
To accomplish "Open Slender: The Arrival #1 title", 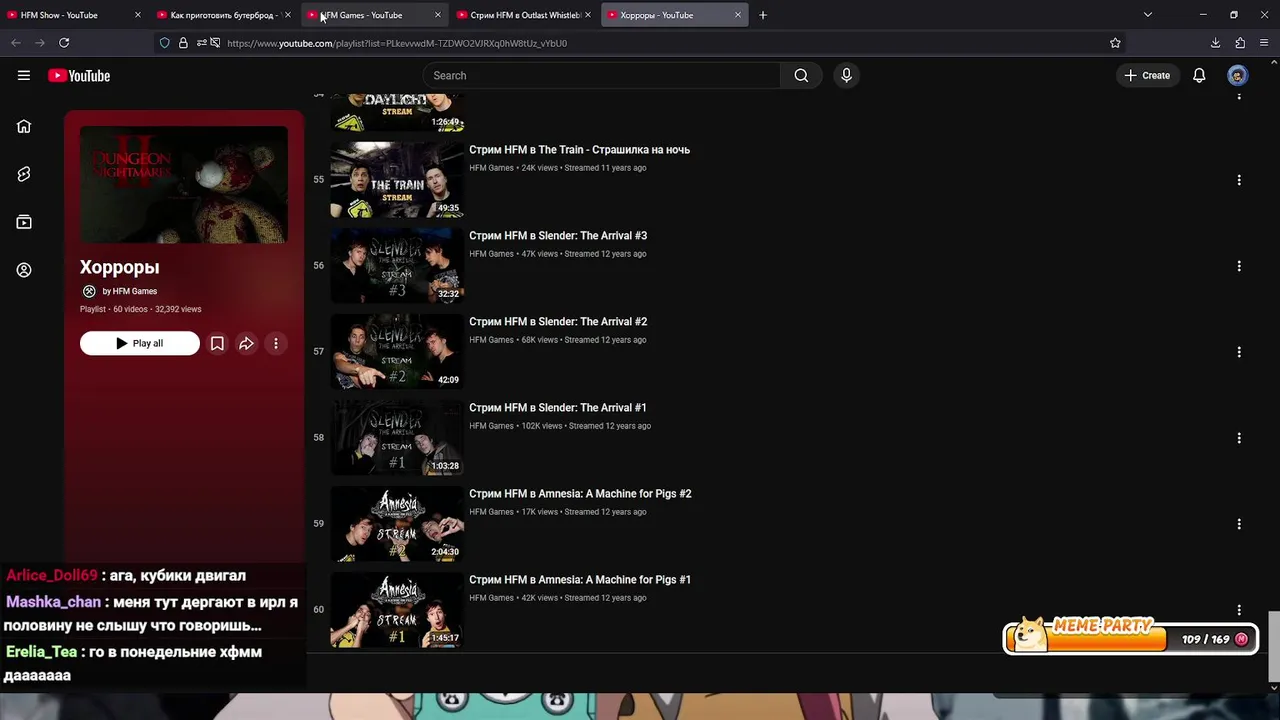I will (x=558, y=408).
